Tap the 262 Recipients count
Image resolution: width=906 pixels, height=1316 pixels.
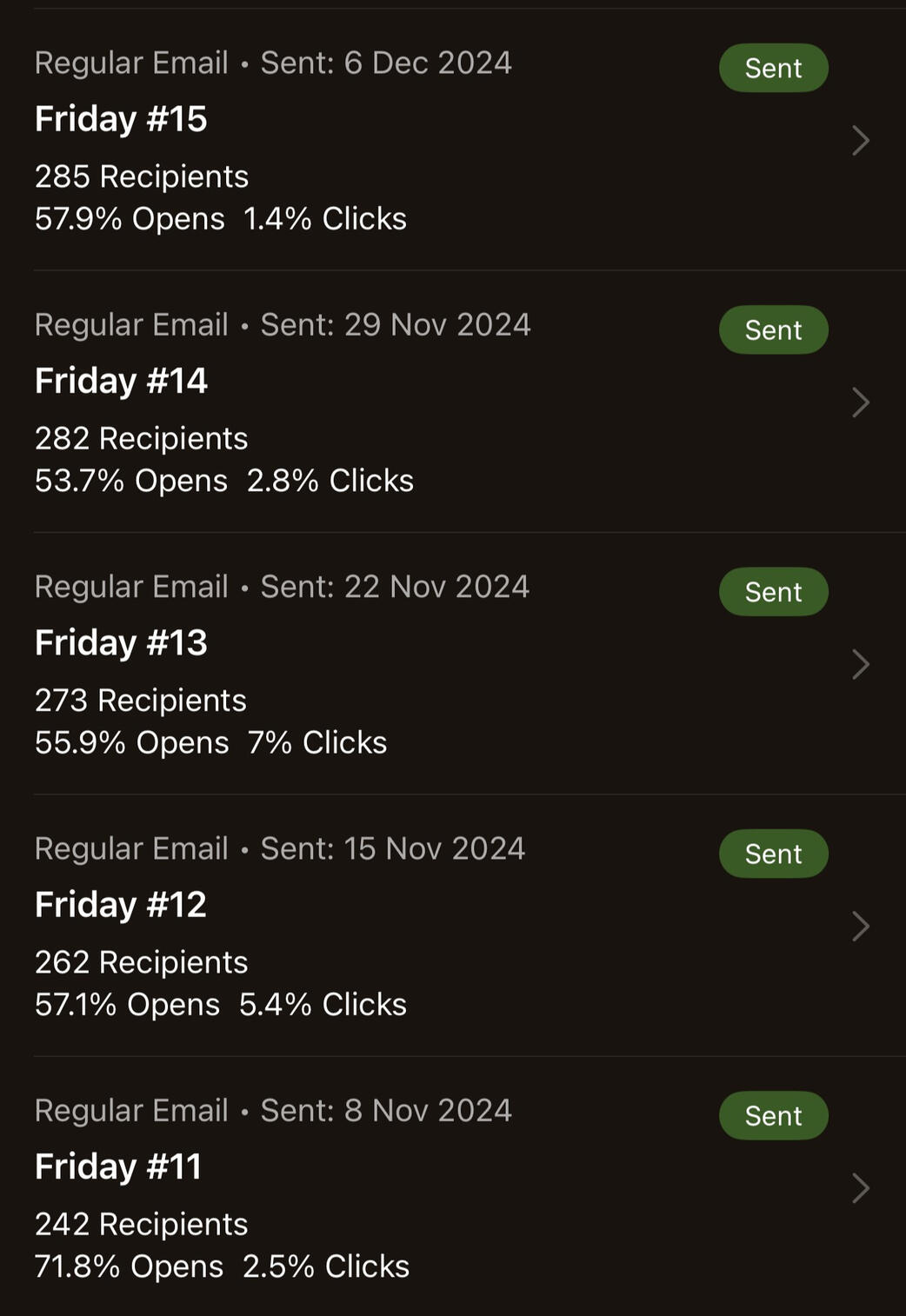click(x=142, y=962)
